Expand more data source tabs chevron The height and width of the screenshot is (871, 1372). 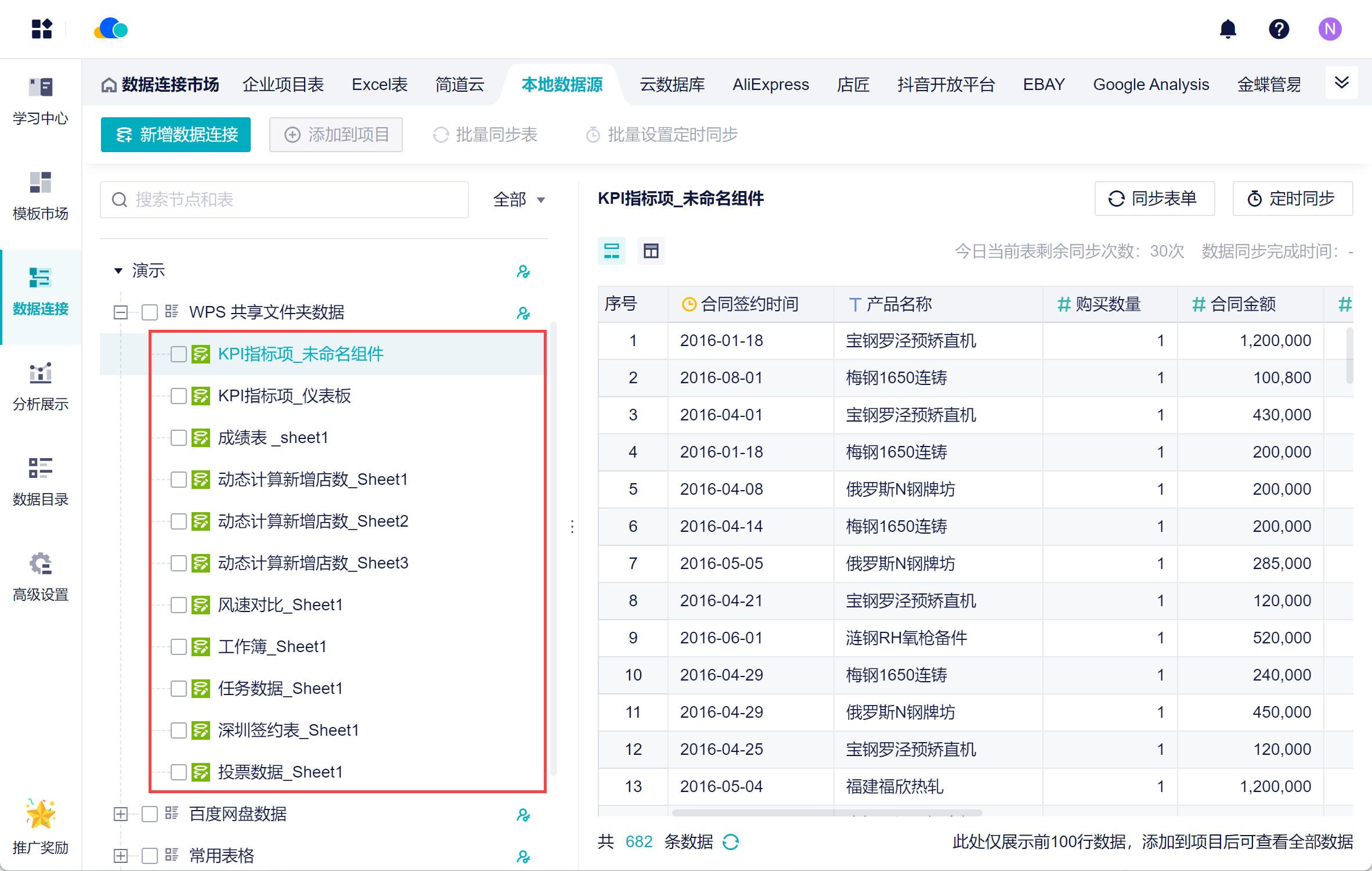[1341, 83]
